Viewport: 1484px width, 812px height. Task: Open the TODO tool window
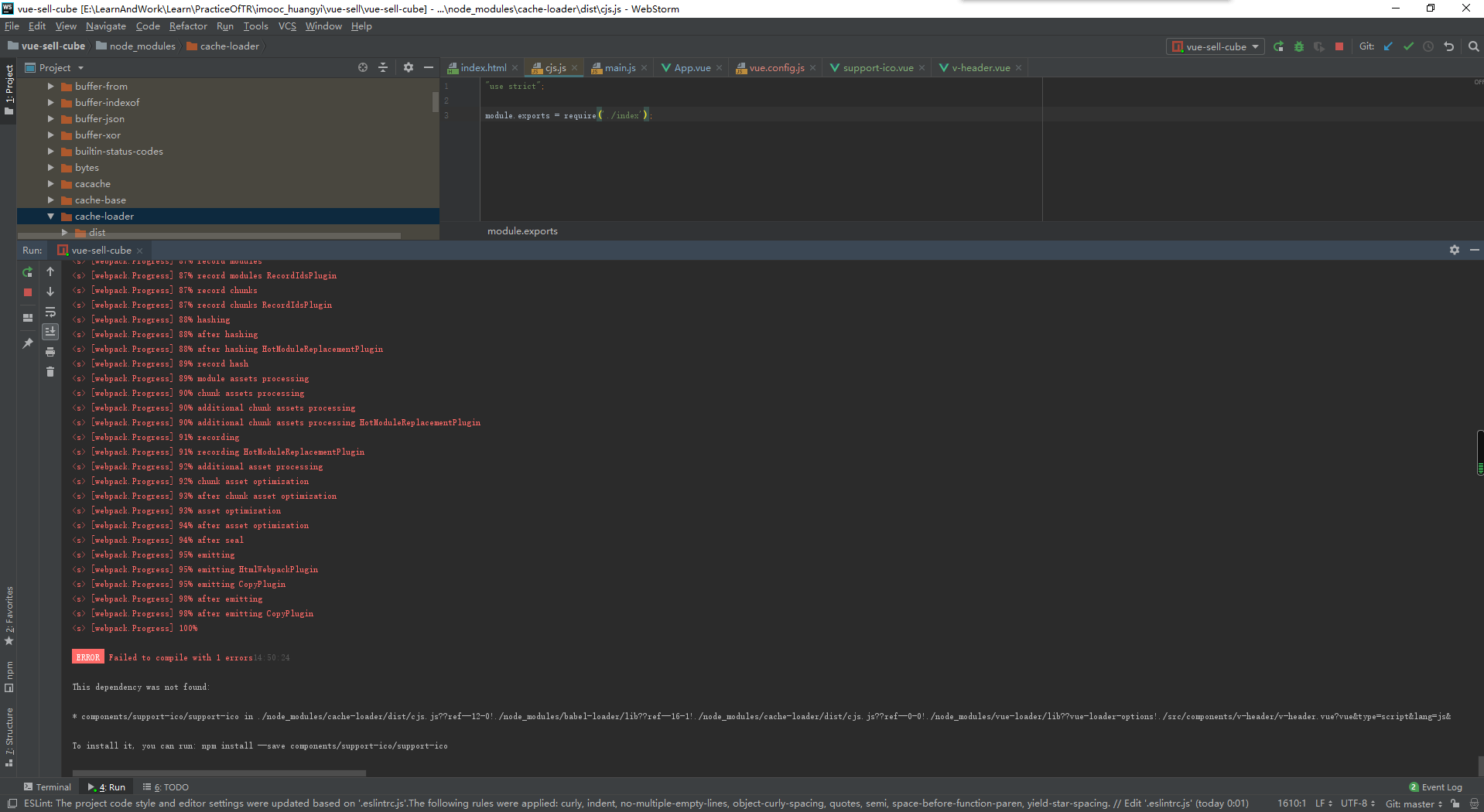coord(166,787)
